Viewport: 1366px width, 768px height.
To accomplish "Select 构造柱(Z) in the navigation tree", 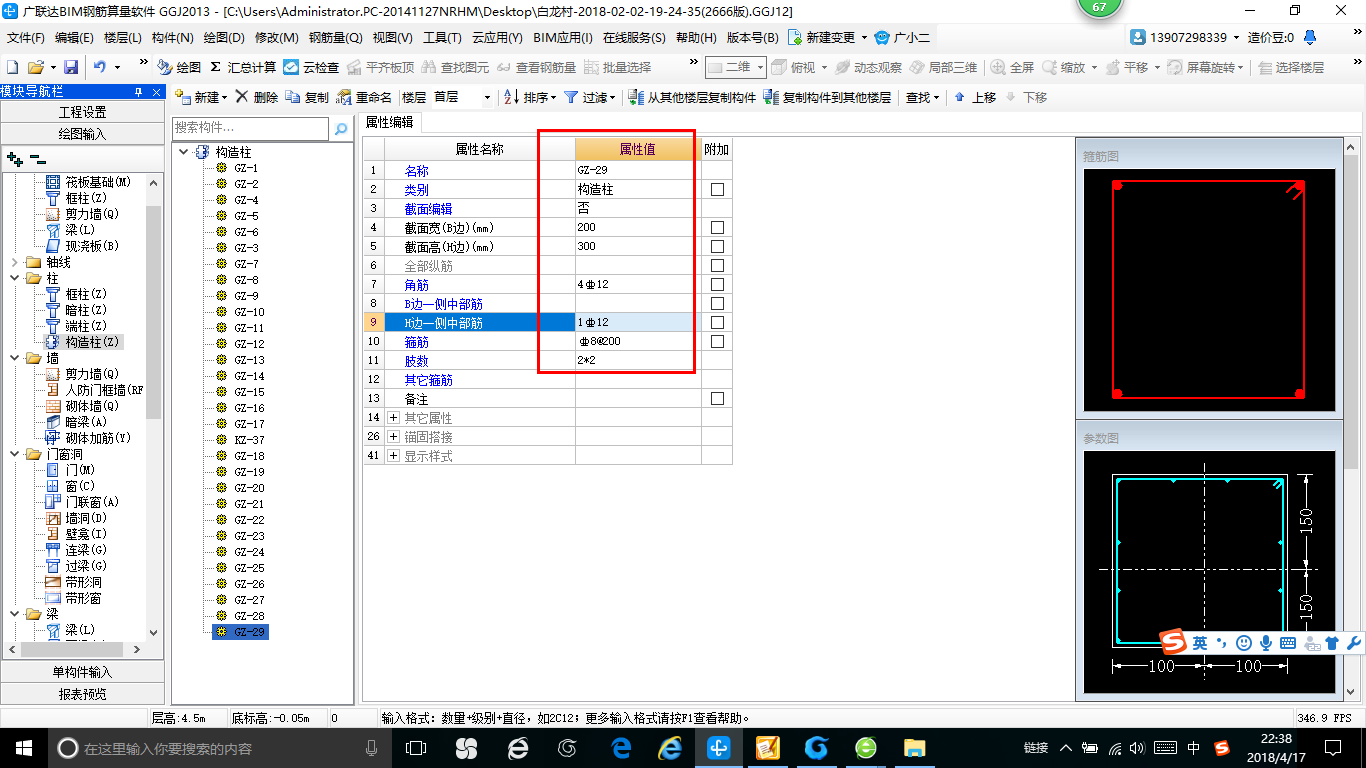I will coord(92,342).
